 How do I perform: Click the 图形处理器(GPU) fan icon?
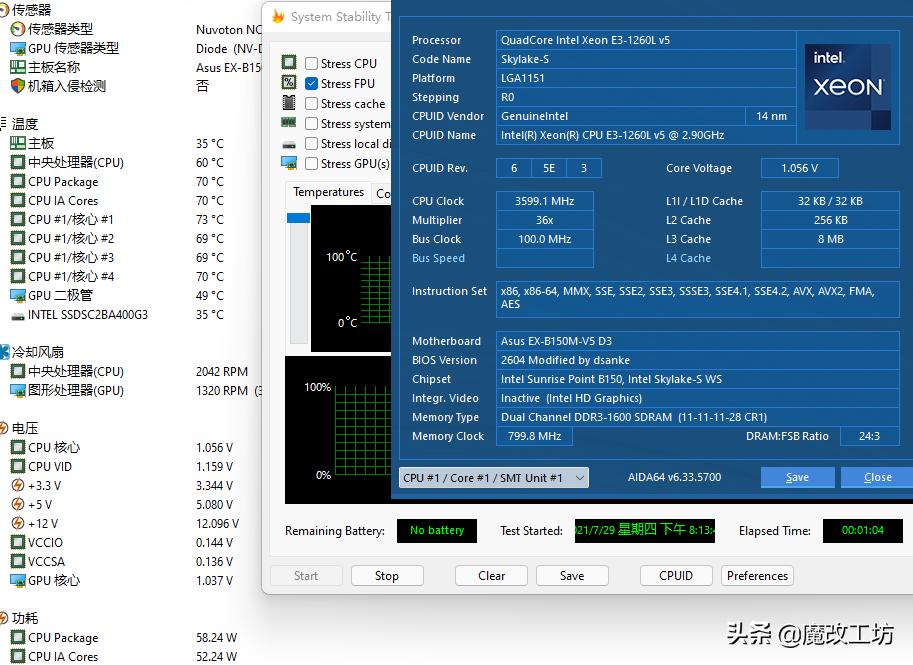click(x=18, y=390)
